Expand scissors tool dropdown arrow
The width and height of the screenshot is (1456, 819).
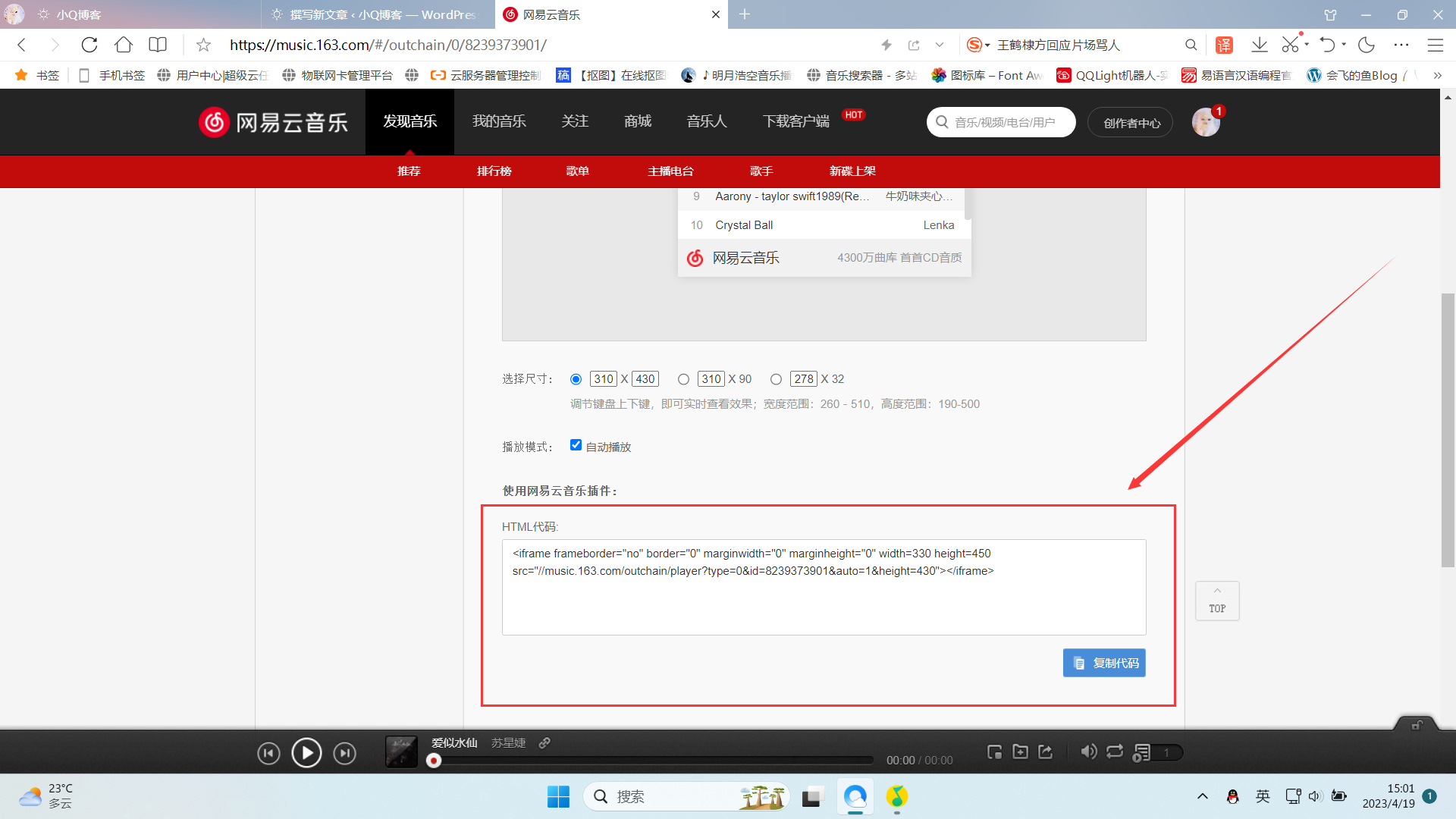[1307, 45]
